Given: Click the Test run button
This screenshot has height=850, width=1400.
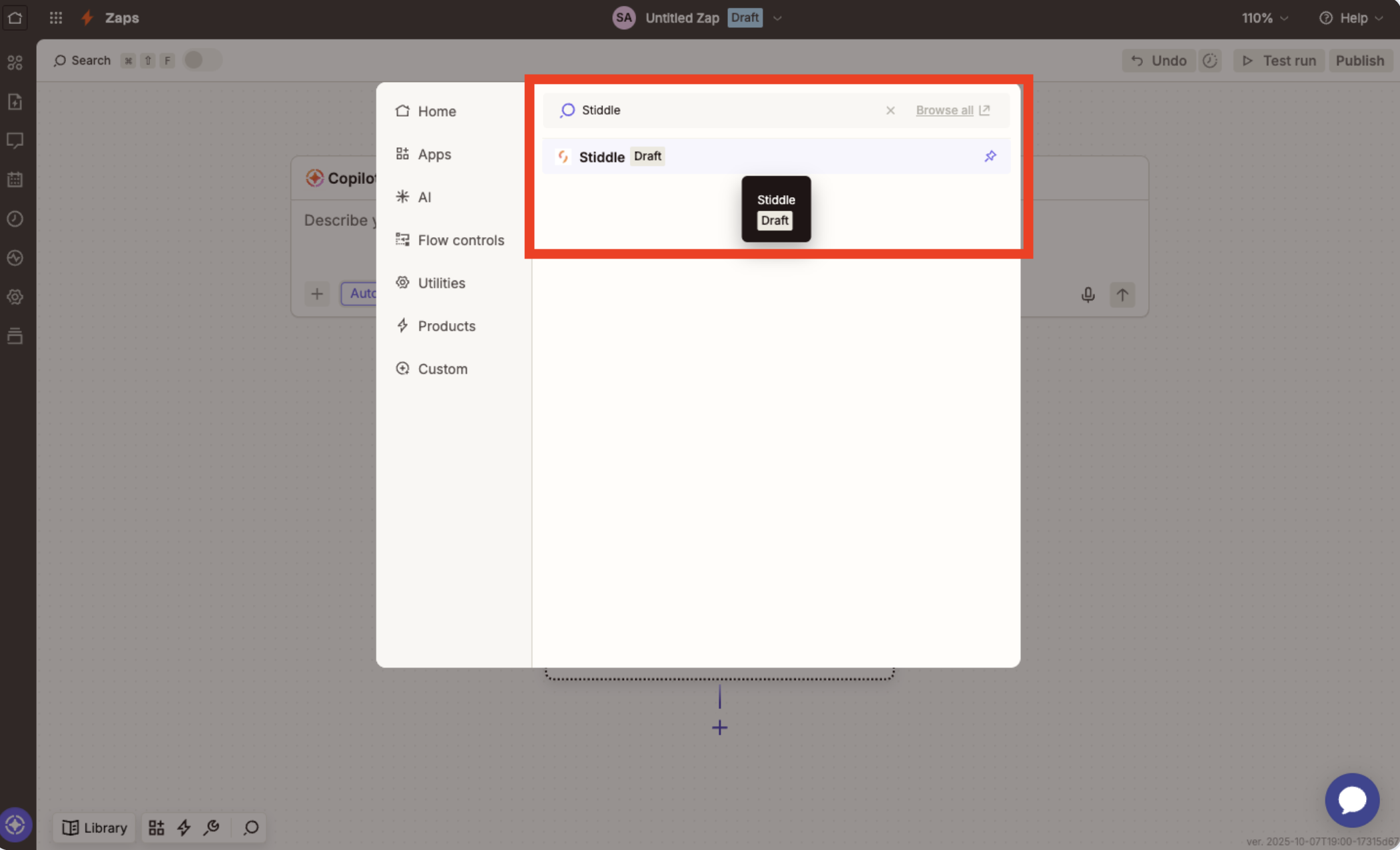Looking at the screenshot, I should click(x=1279, y=61).
